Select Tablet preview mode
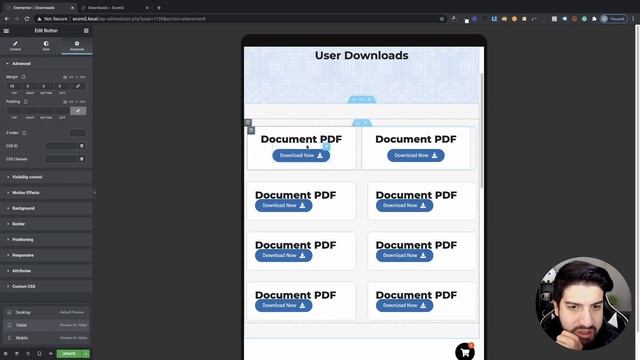 click(46, 325)
